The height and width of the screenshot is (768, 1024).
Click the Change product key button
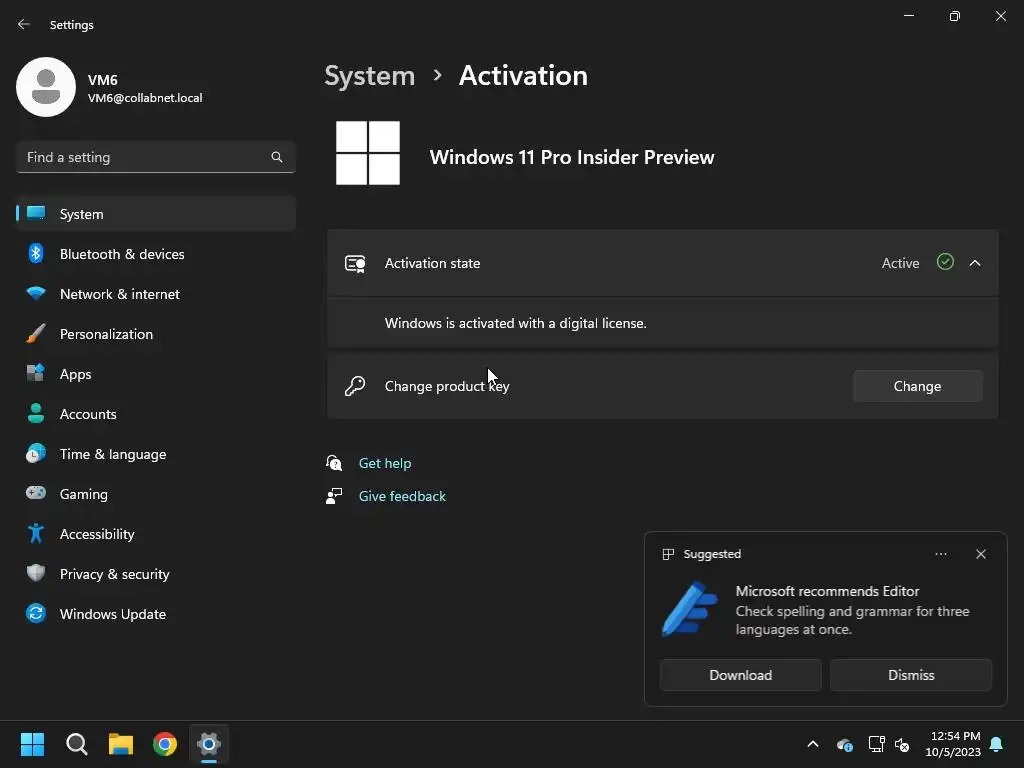[x=918, y=386]
